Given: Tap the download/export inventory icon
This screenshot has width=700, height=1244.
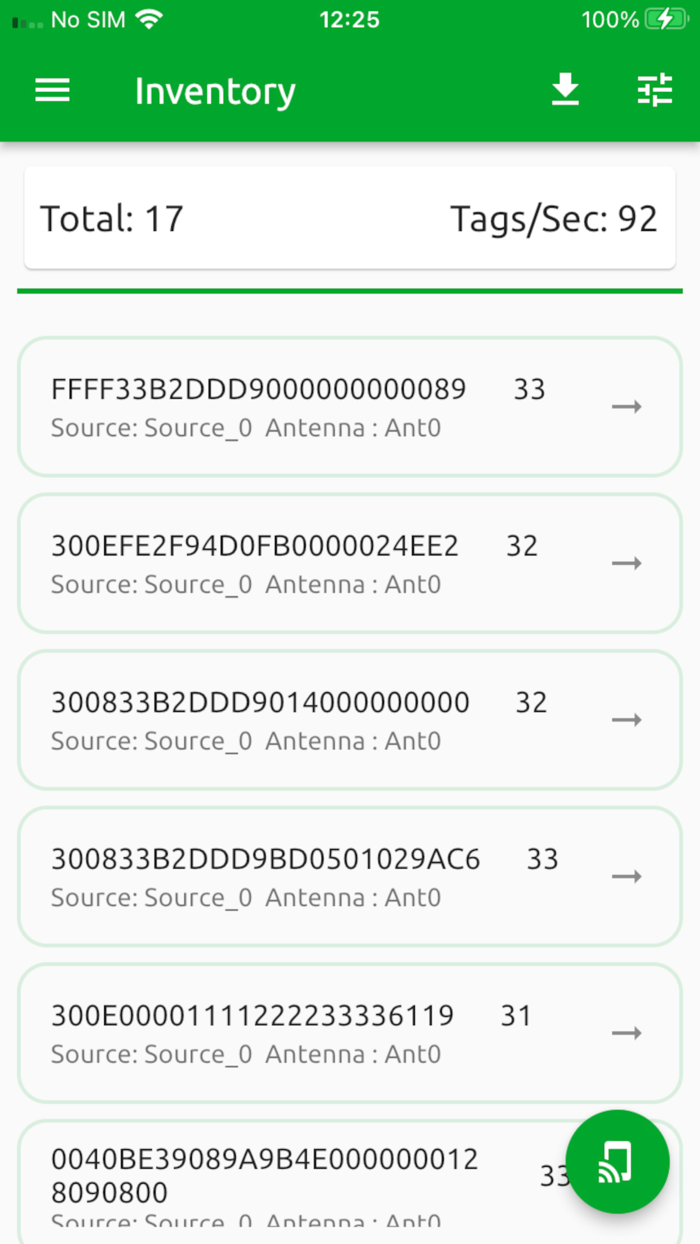Looking at the screenshot, I should click(565, 91).
